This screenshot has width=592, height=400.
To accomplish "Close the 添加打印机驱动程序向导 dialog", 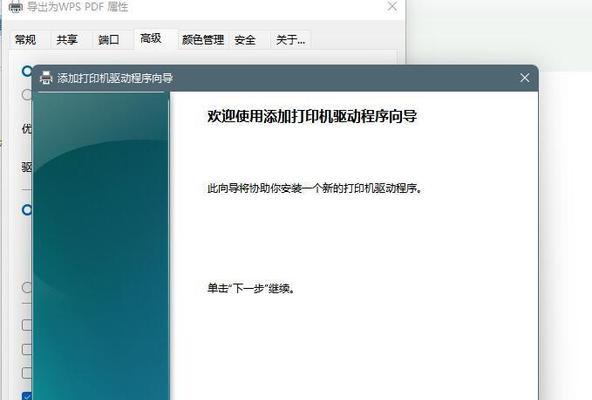I will coord(524,78).
